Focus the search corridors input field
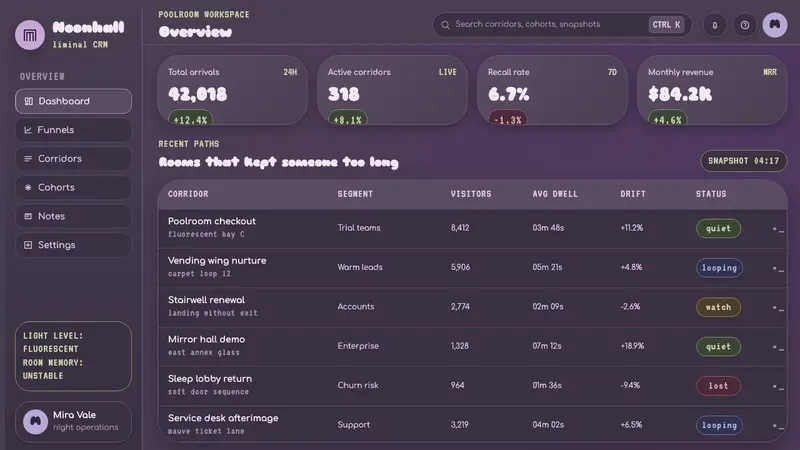Screen dimensions: 800x450 [562, 24]
